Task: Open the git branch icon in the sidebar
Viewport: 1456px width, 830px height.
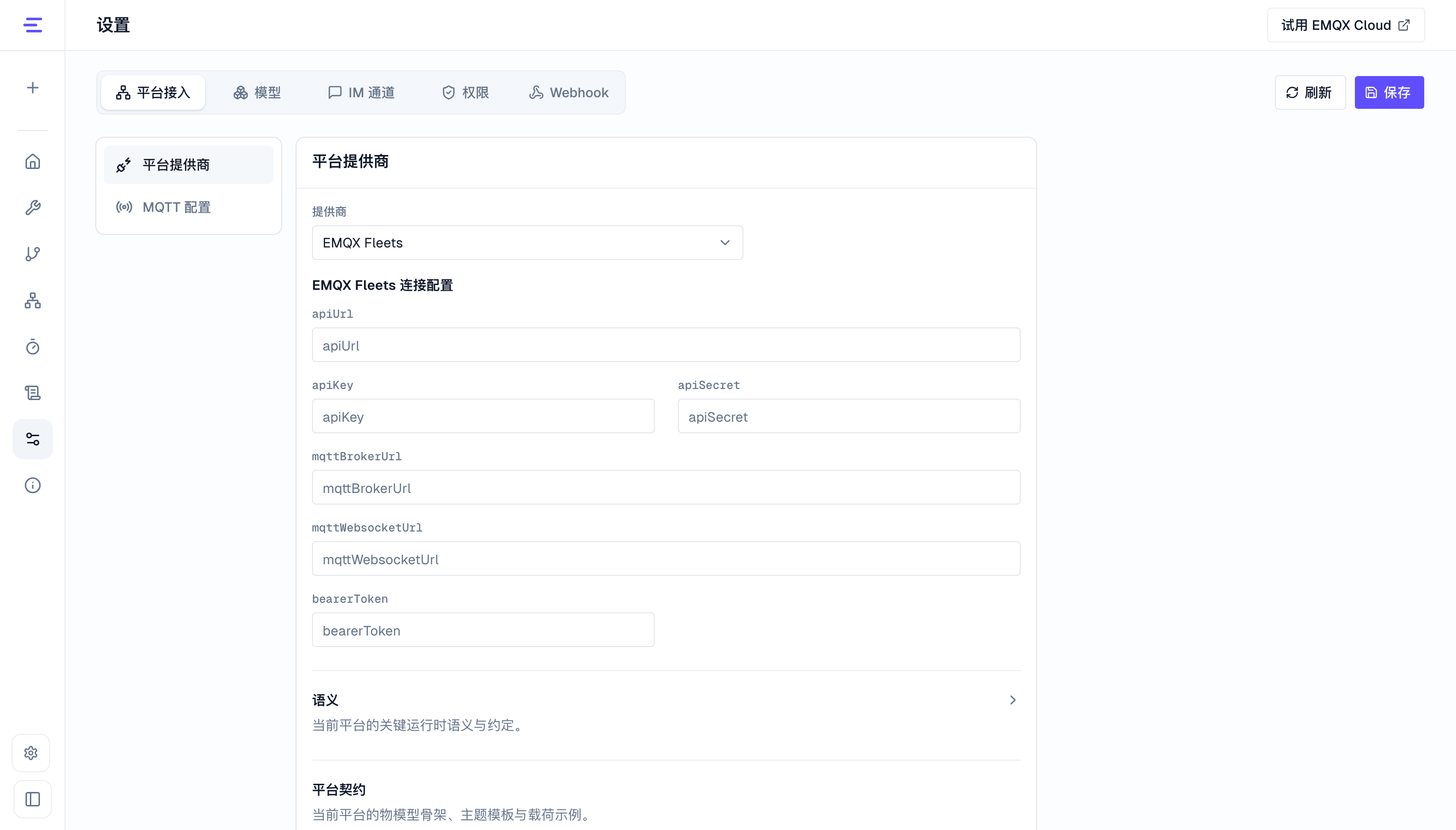Action: pos(32,254)
